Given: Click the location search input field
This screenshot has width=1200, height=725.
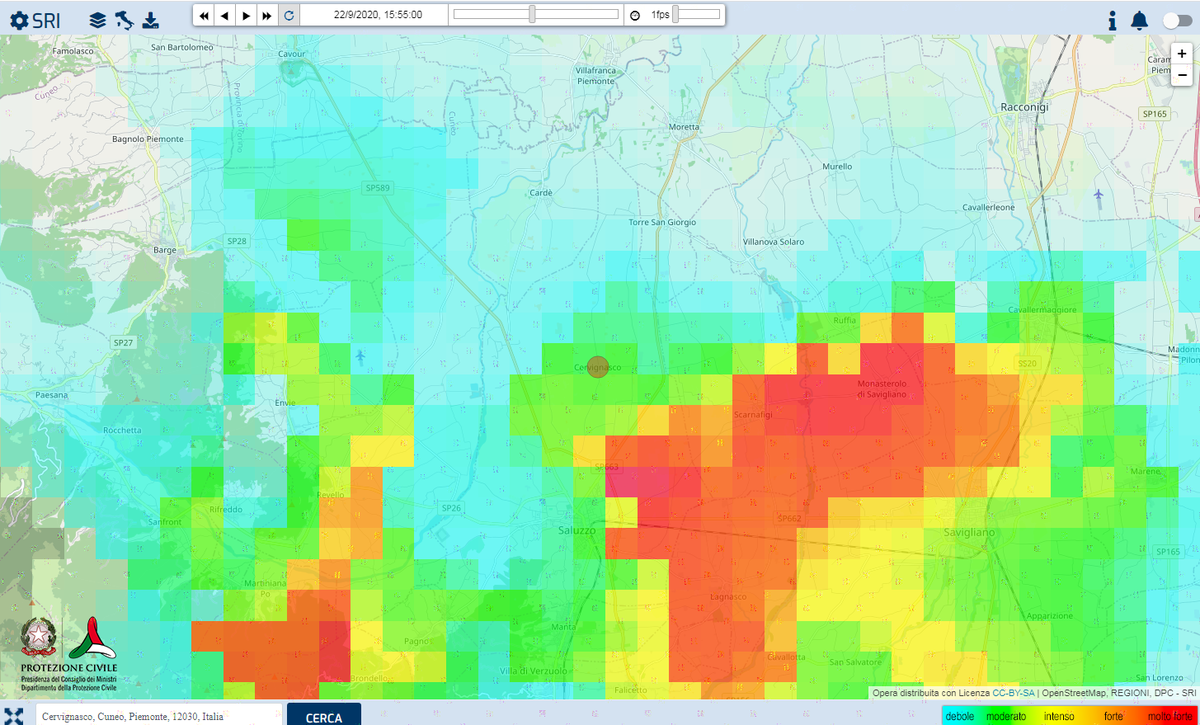Looking at the screenshot, I should tap(158, 715).
